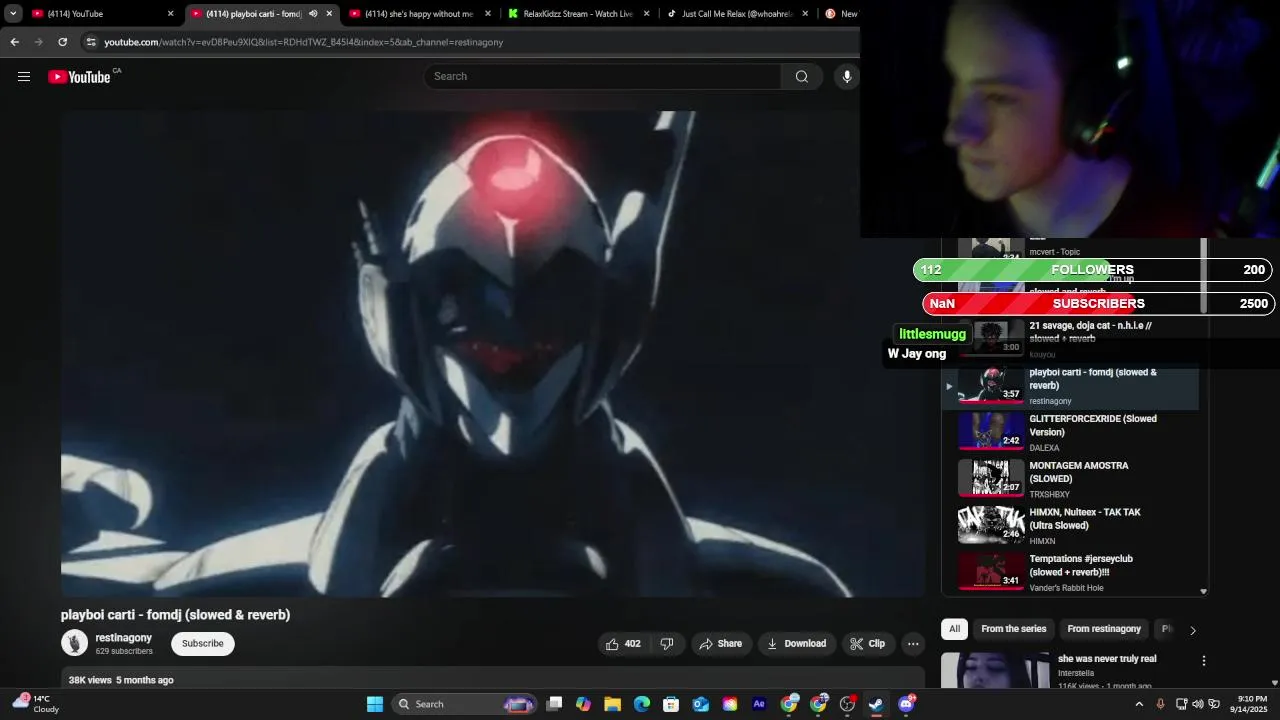Select 'From the series' chip
The height and width of the screenshot is (720, 1280).
(1013, 629)
